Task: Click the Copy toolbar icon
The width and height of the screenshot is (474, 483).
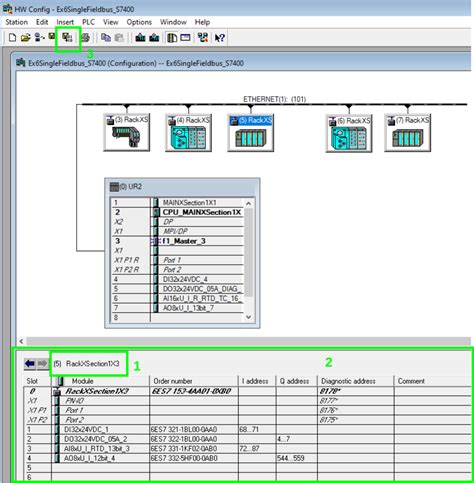Action: click(x=106, y=38)
